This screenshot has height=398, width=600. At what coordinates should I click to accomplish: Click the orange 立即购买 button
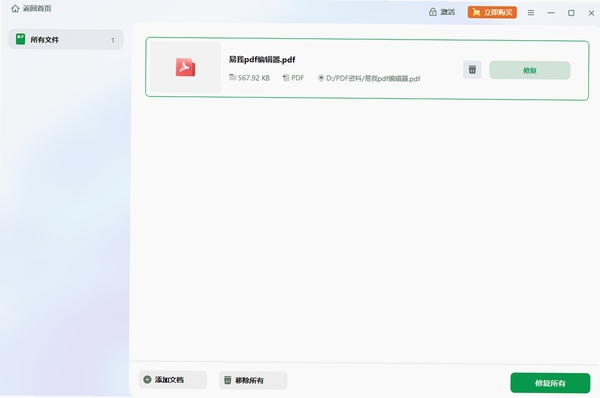point(492,12)
